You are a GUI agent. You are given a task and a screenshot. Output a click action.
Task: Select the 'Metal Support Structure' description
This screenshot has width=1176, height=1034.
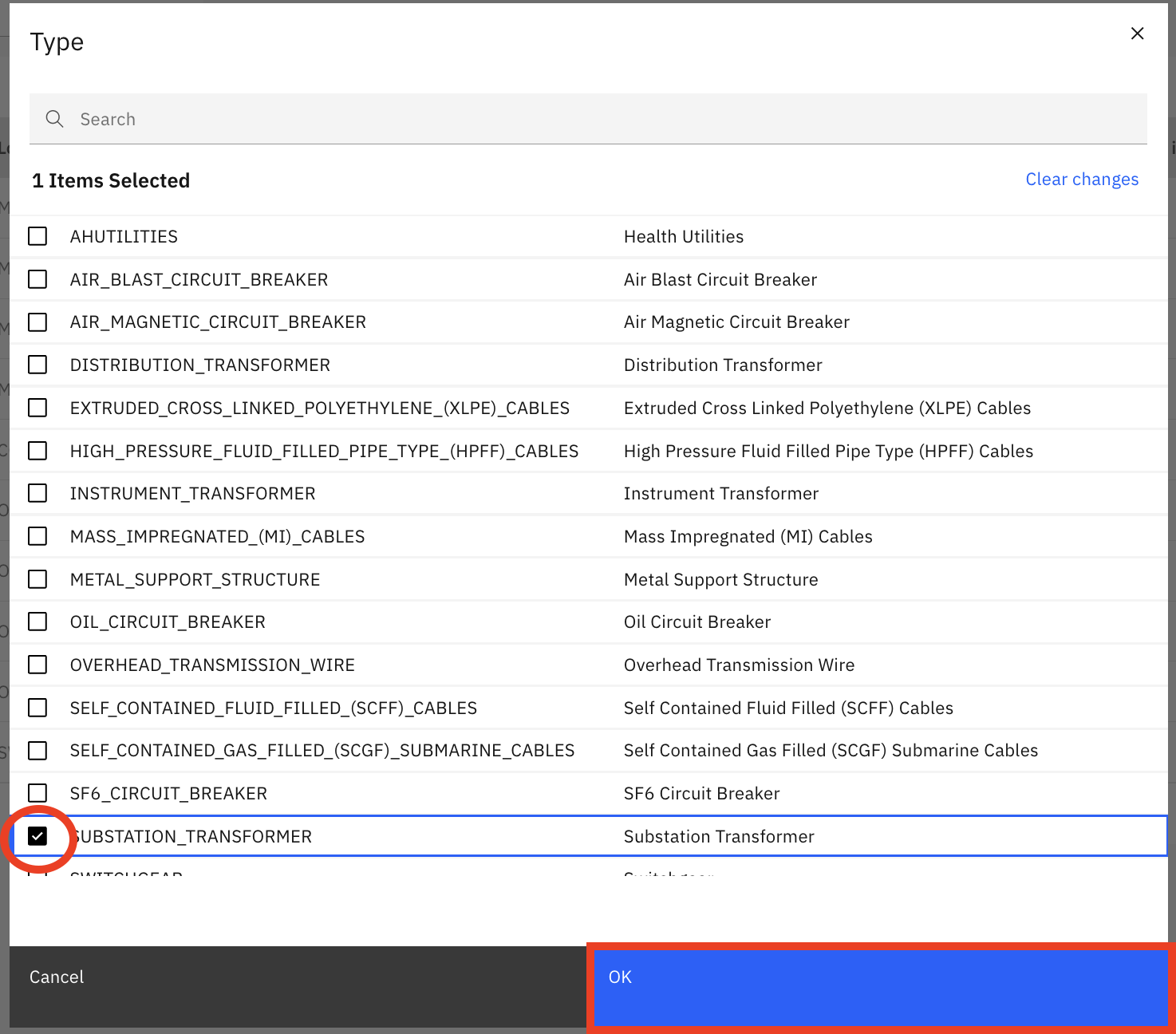pos(721,579)
